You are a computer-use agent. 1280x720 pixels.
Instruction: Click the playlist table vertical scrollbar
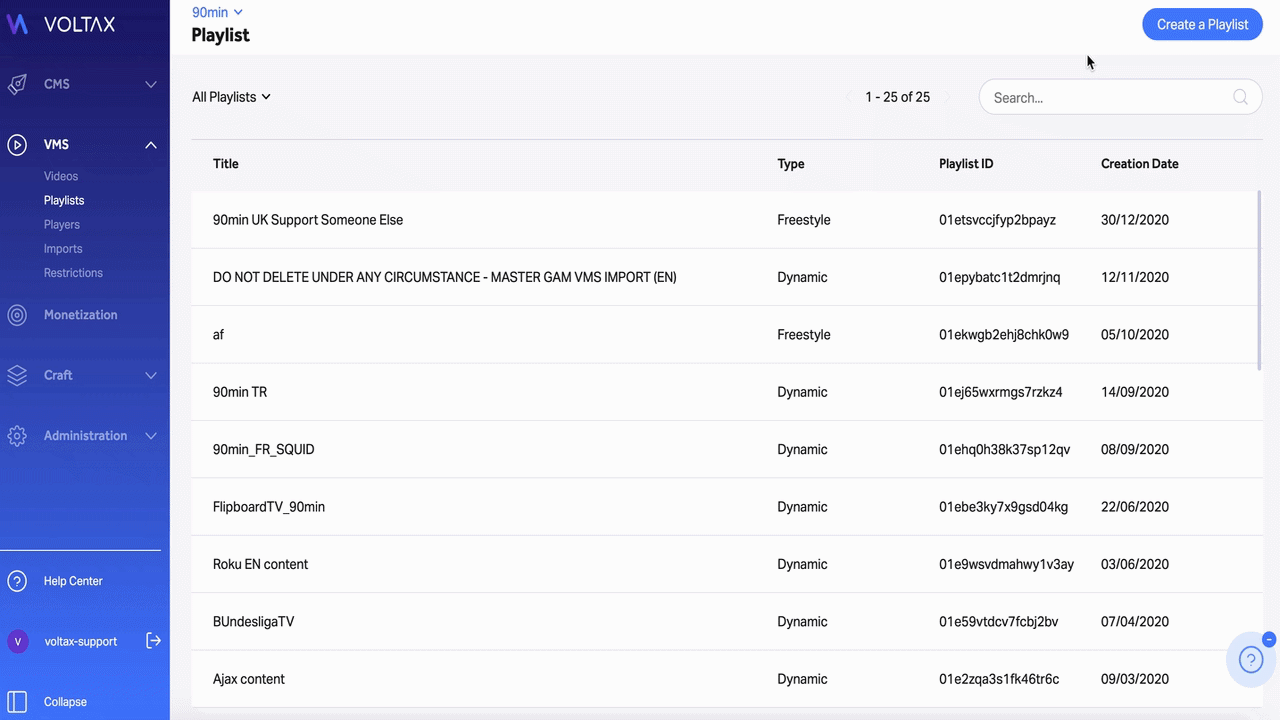1259,280
